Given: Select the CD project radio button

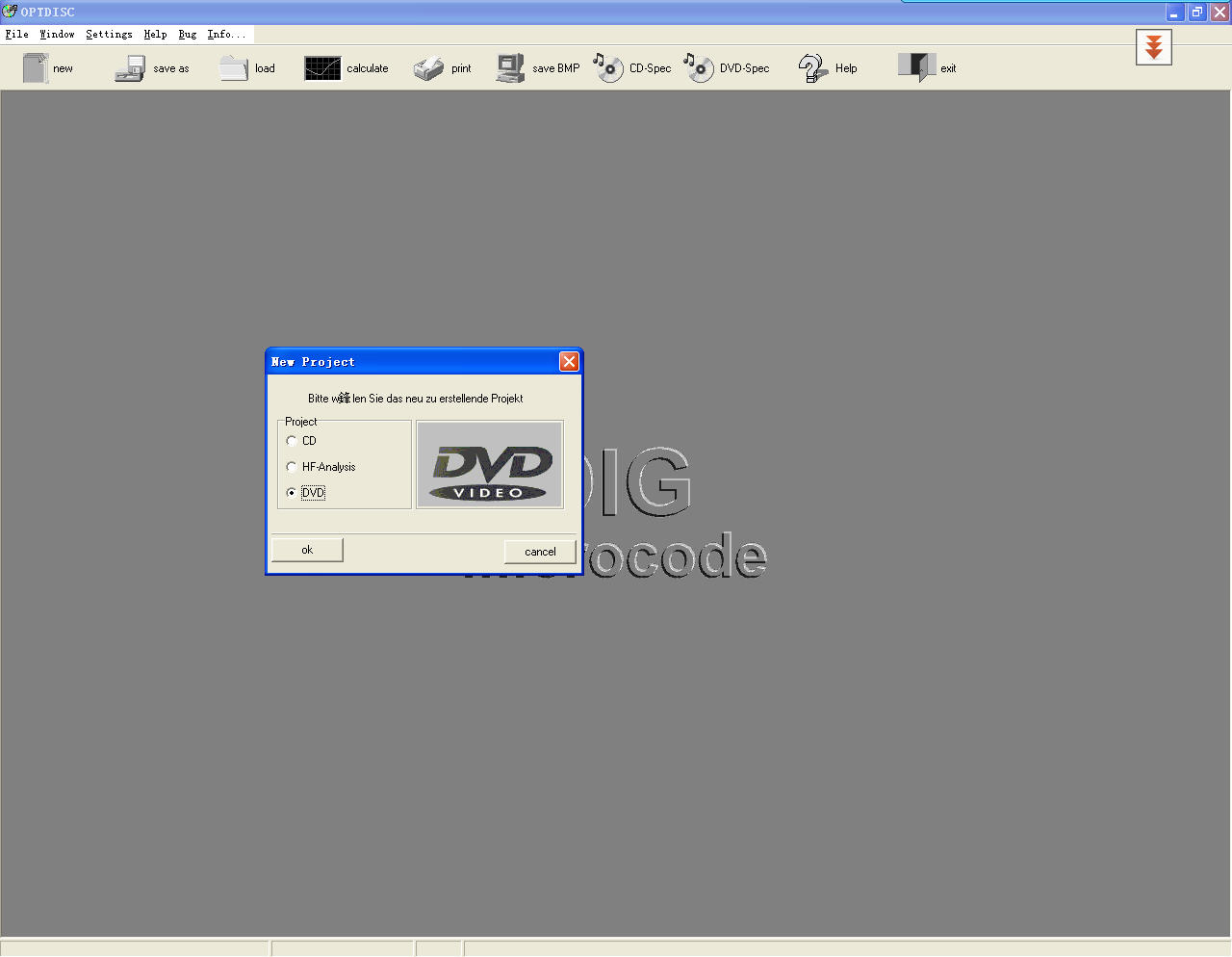Looking at the screenshot, I should pos(292,441).
